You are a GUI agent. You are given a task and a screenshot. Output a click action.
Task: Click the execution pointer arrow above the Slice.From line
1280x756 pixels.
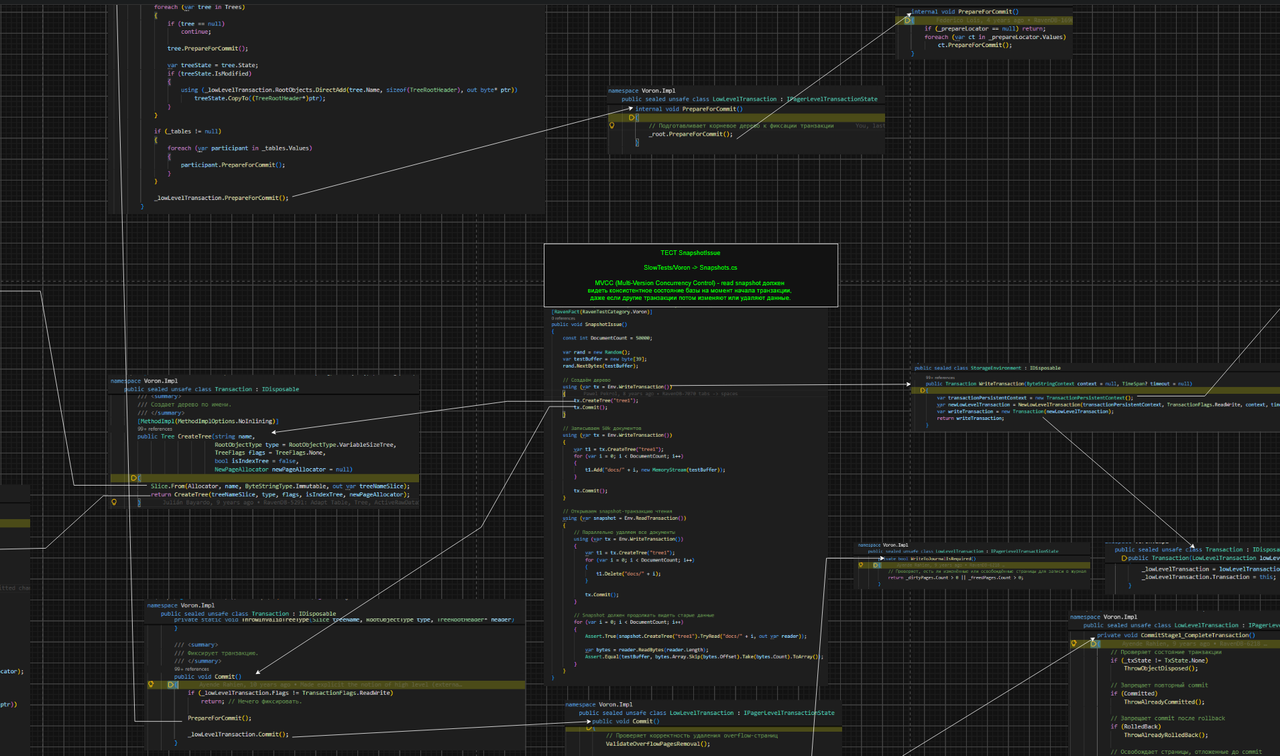[x=133, y=478]
